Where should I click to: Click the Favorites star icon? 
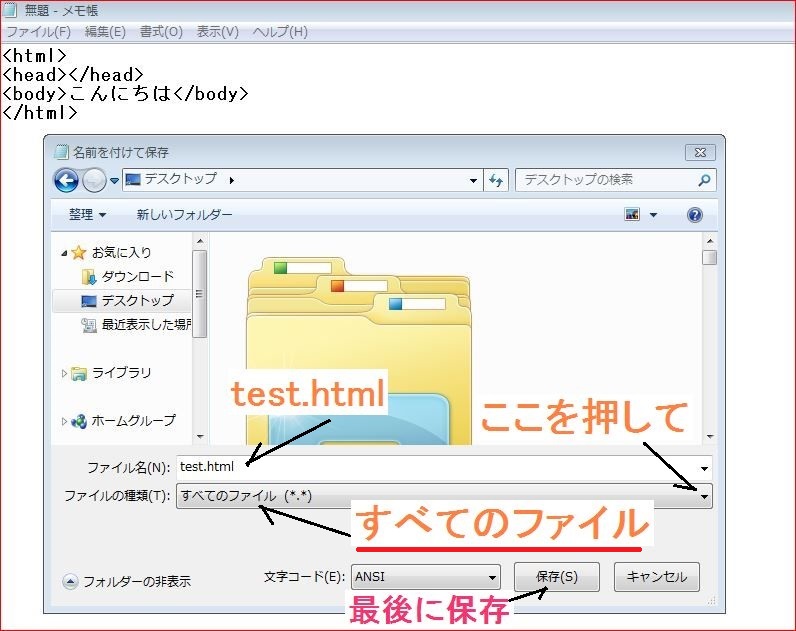coord(78,252)
